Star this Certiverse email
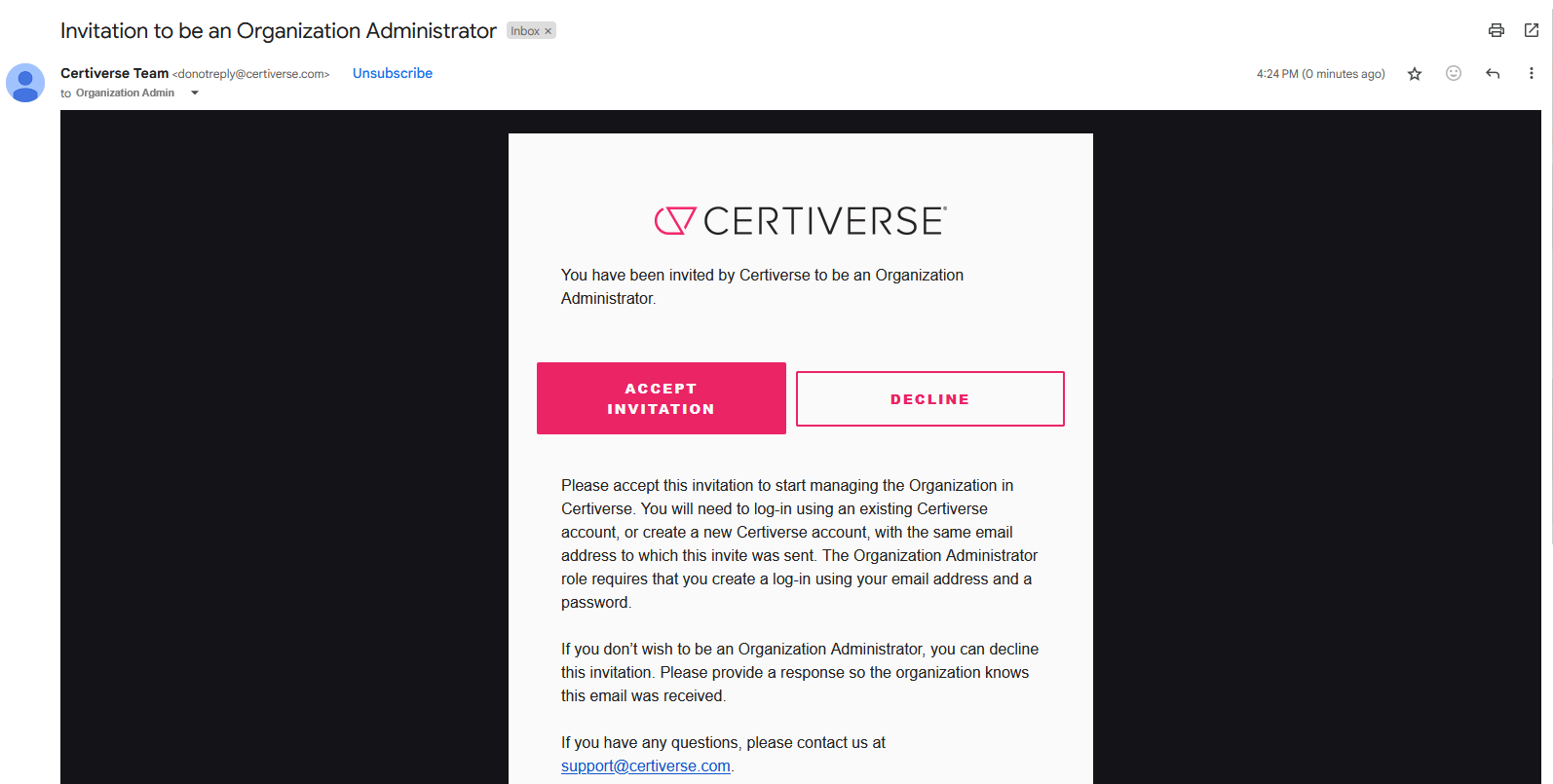The image size is (1553, 784). [1415, 74]
